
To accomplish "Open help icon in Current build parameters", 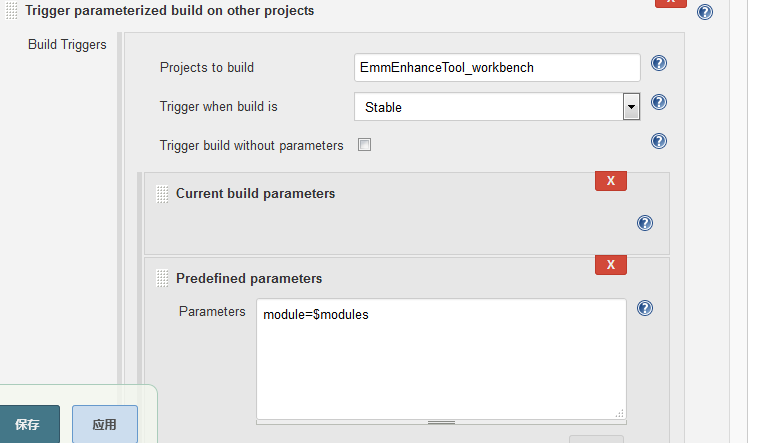I will [x=645, y=223].
